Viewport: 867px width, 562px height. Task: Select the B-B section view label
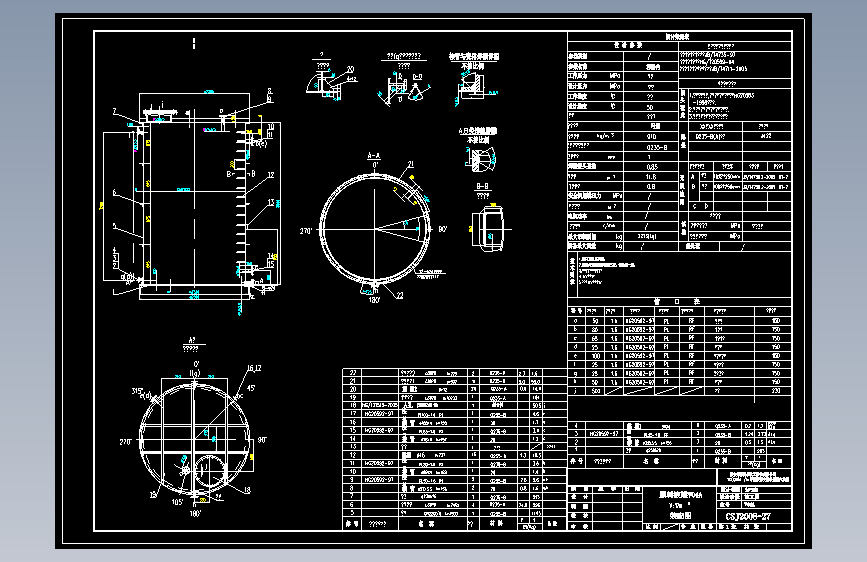(x=482, y=187)
